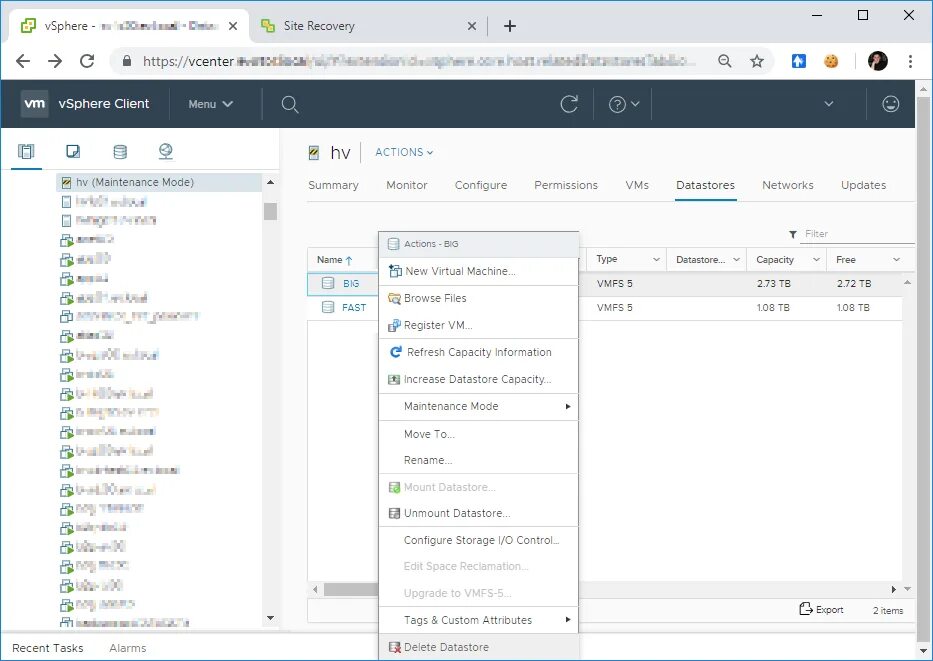
Task: Choose Move To in context menu
Action: (x=478, y=434)
